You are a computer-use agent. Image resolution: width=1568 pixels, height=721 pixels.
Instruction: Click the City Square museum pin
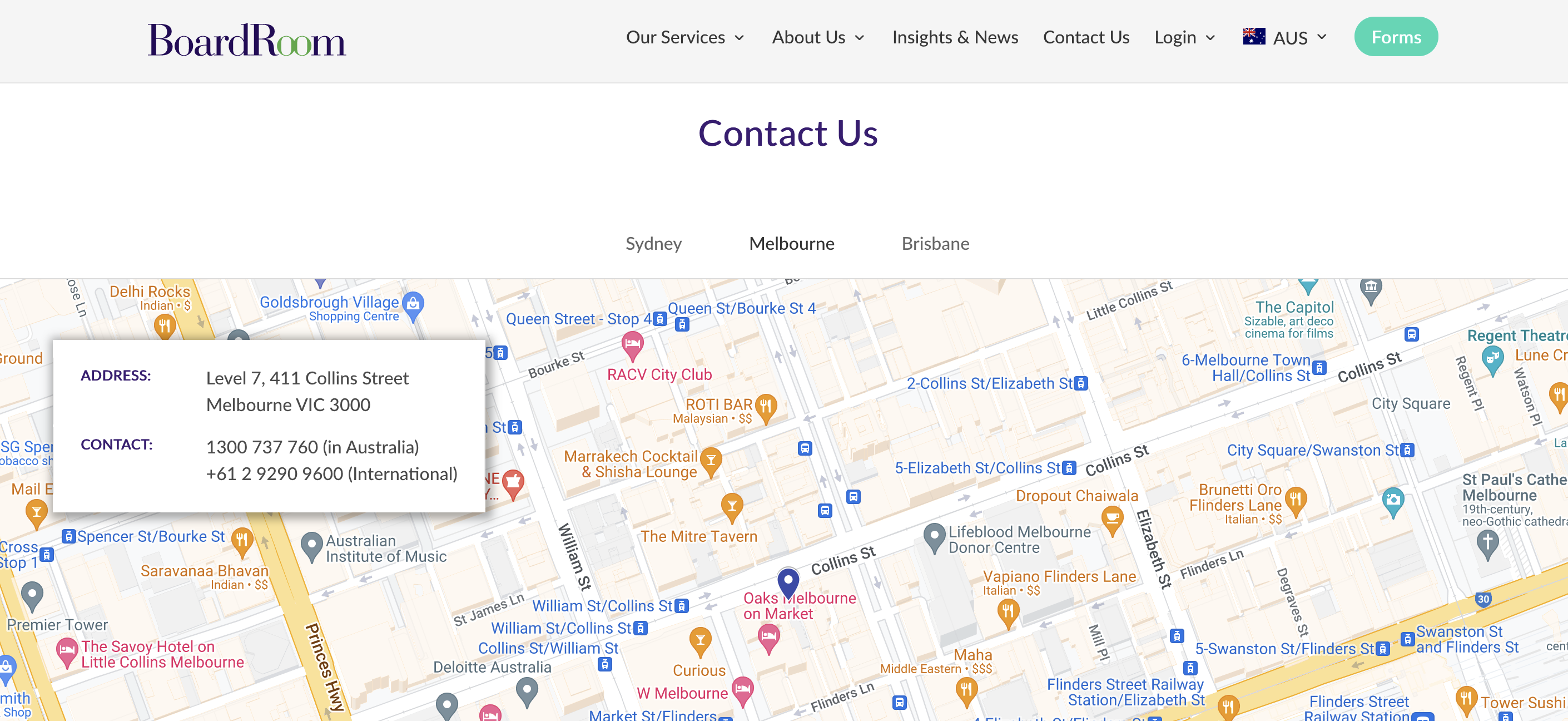coord(1370,292)
